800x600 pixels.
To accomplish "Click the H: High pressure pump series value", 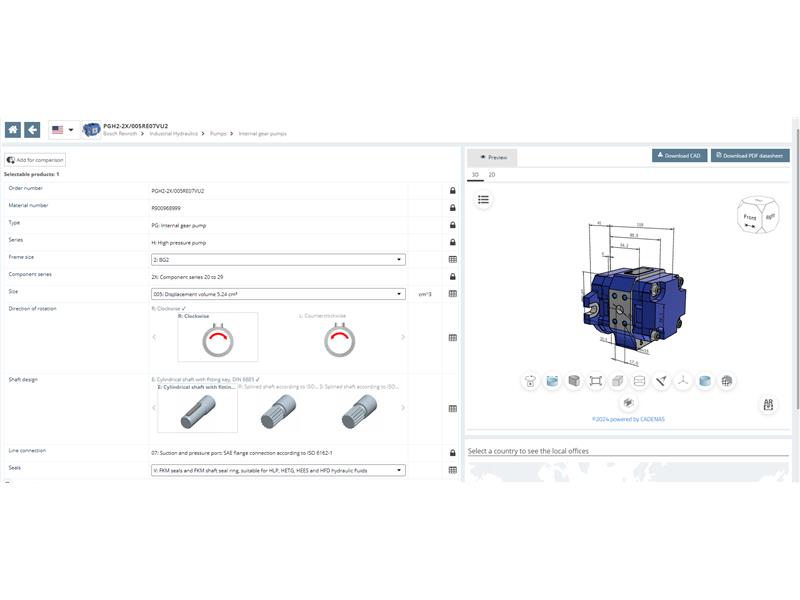I will [179, 243].
